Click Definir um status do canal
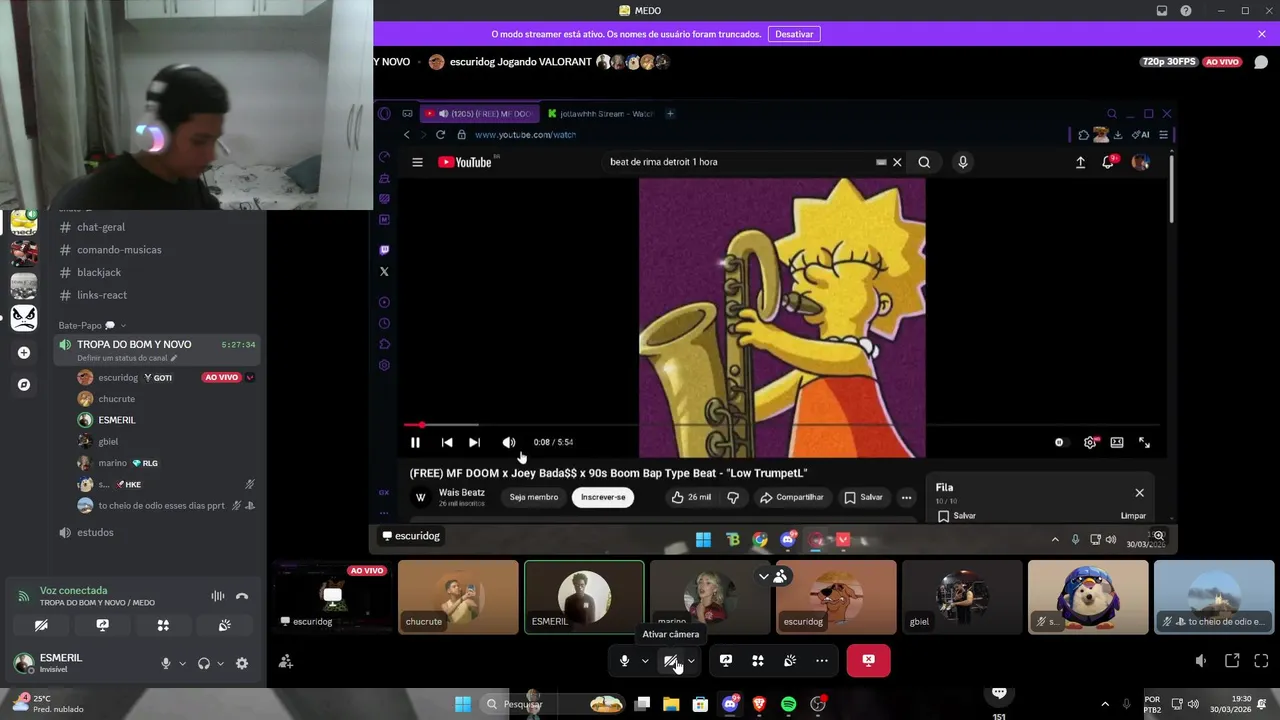1280x720 pixels. [127, 358]
